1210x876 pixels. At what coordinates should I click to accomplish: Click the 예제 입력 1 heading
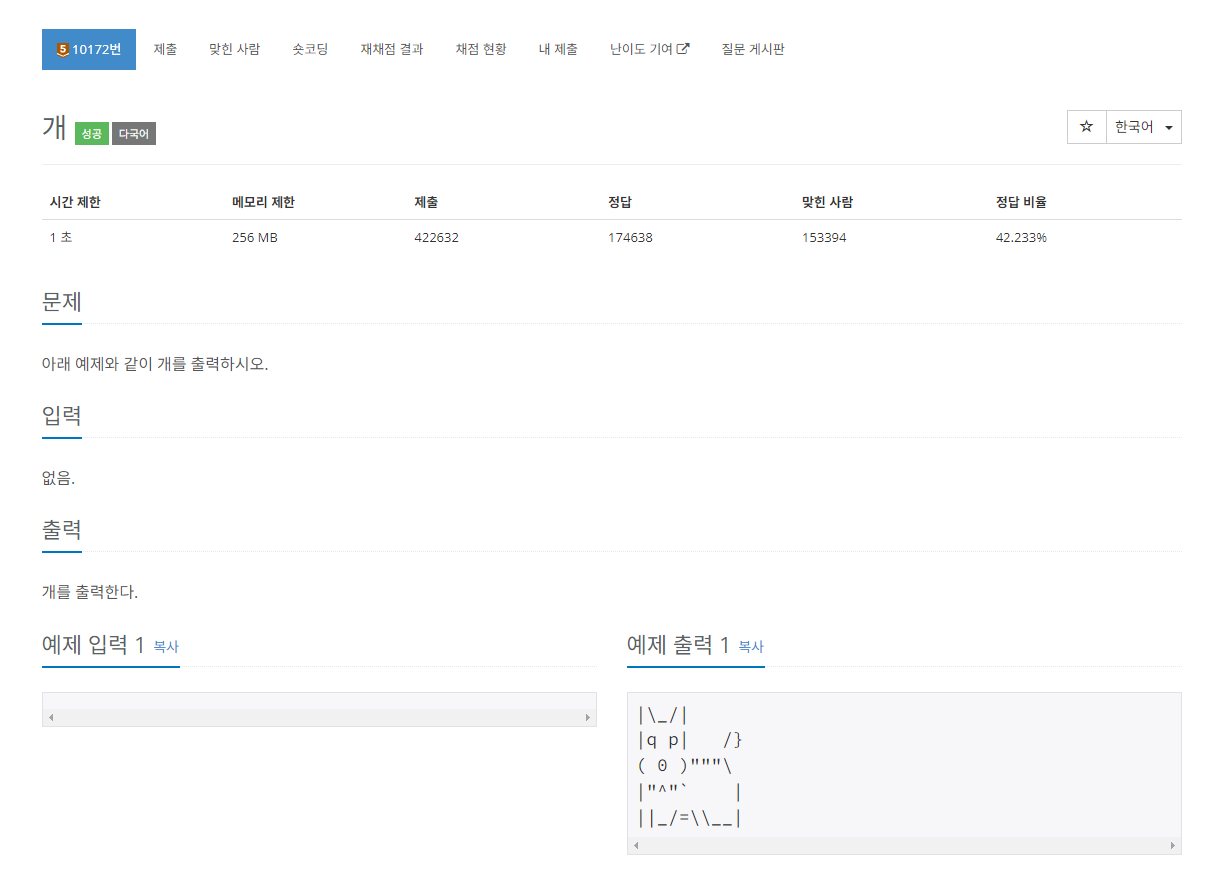pos(94,645)
